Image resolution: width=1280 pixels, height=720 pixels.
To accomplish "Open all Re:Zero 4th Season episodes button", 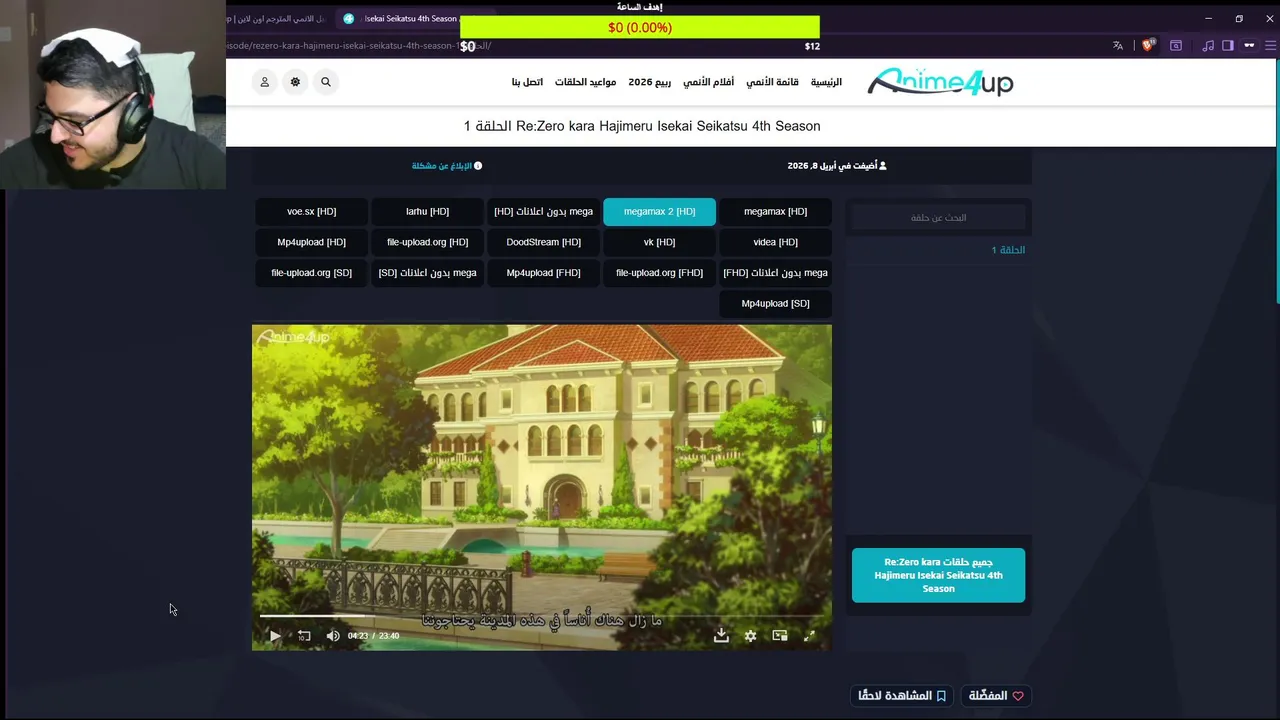I will point(938,575).
